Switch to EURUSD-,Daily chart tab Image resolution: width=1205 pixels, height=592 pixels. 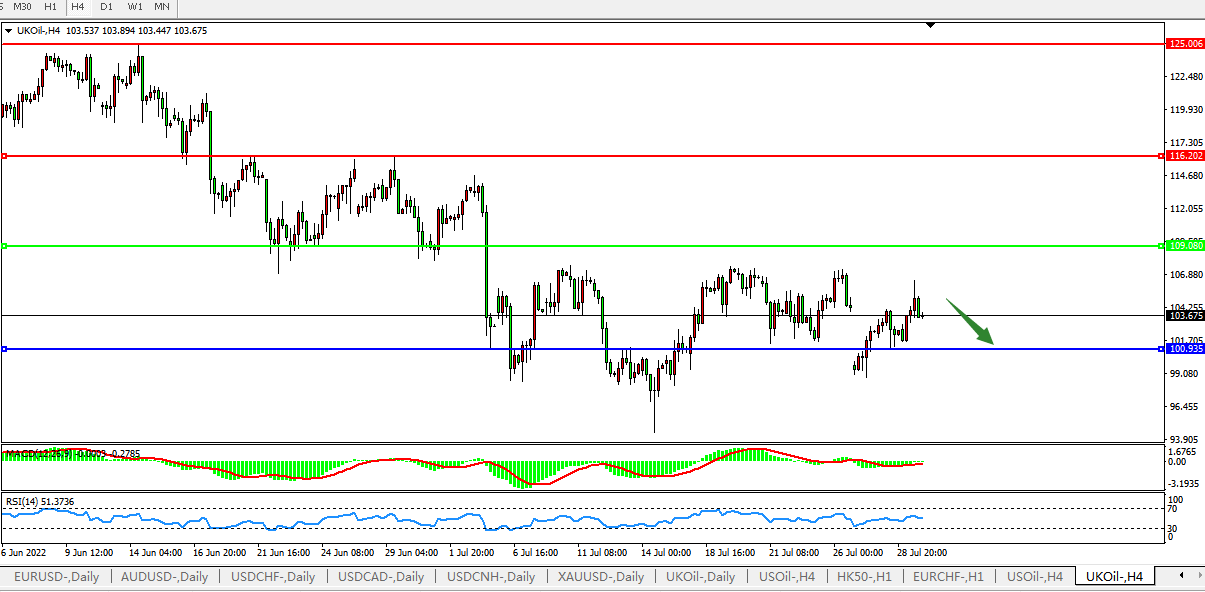coord(58,577)
